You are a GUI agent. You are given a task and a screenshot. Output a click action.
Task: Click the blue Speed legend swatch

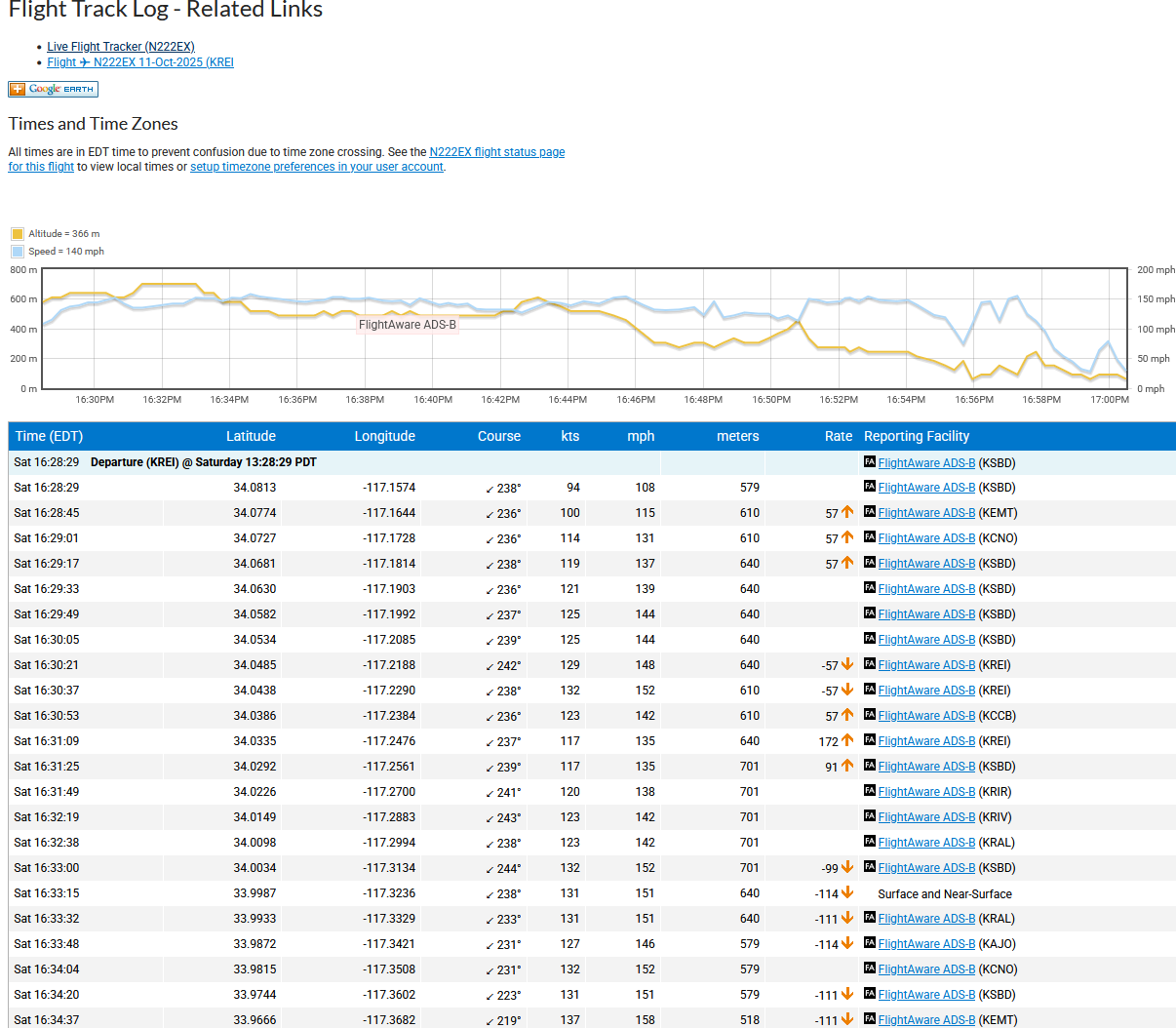point(18,252)
